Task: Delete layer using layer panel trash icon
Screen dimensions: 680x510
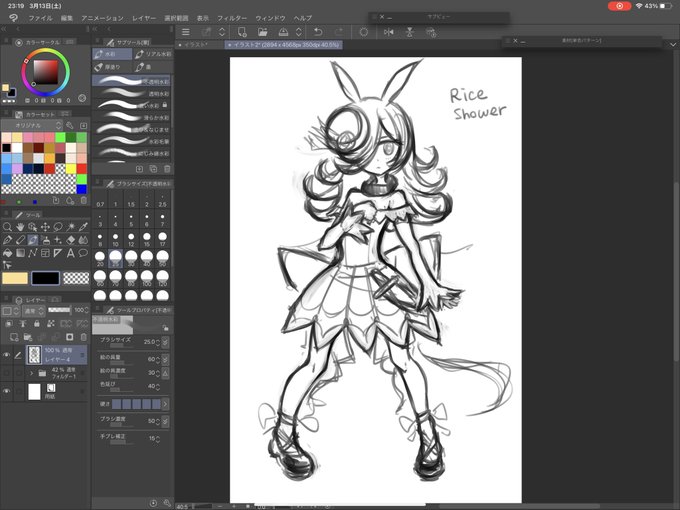Action: [83, 337]
